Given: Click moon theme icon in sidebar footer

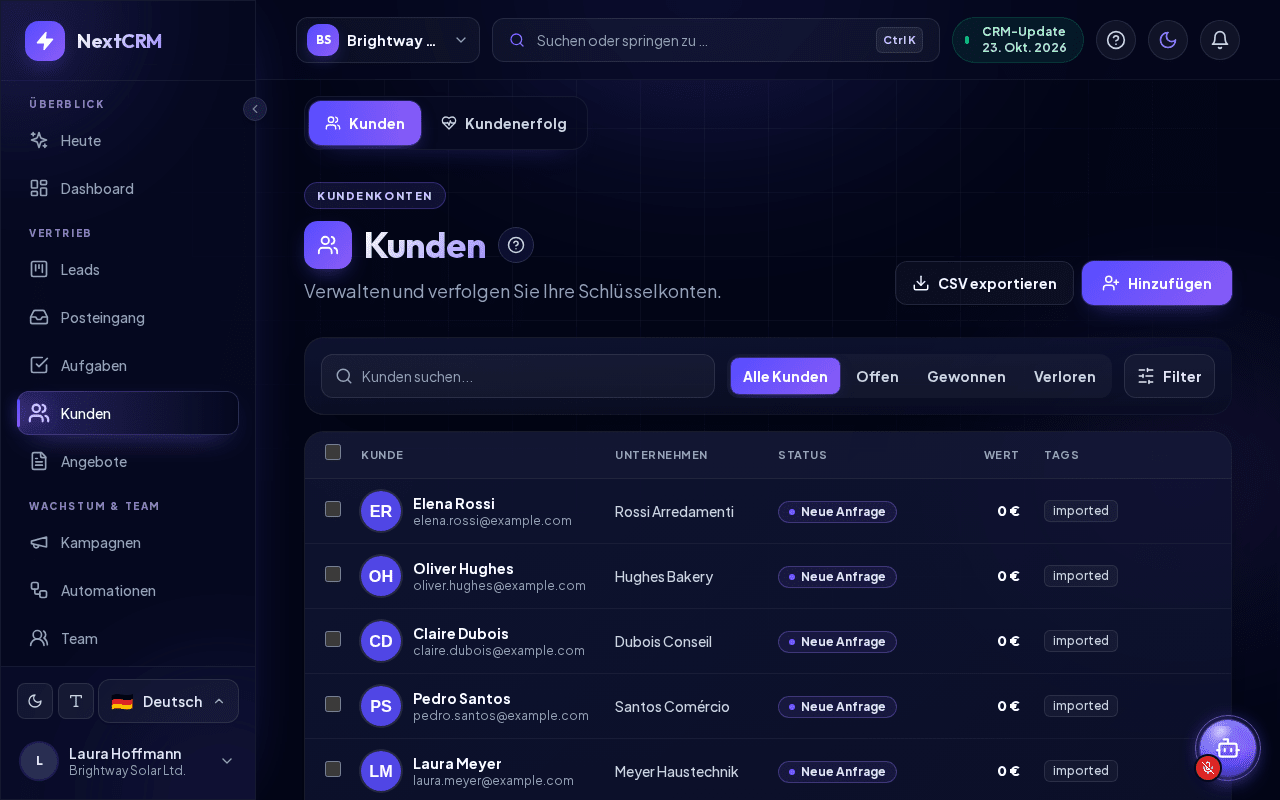Looking at the screenshot, I should (x=35, y=701).
